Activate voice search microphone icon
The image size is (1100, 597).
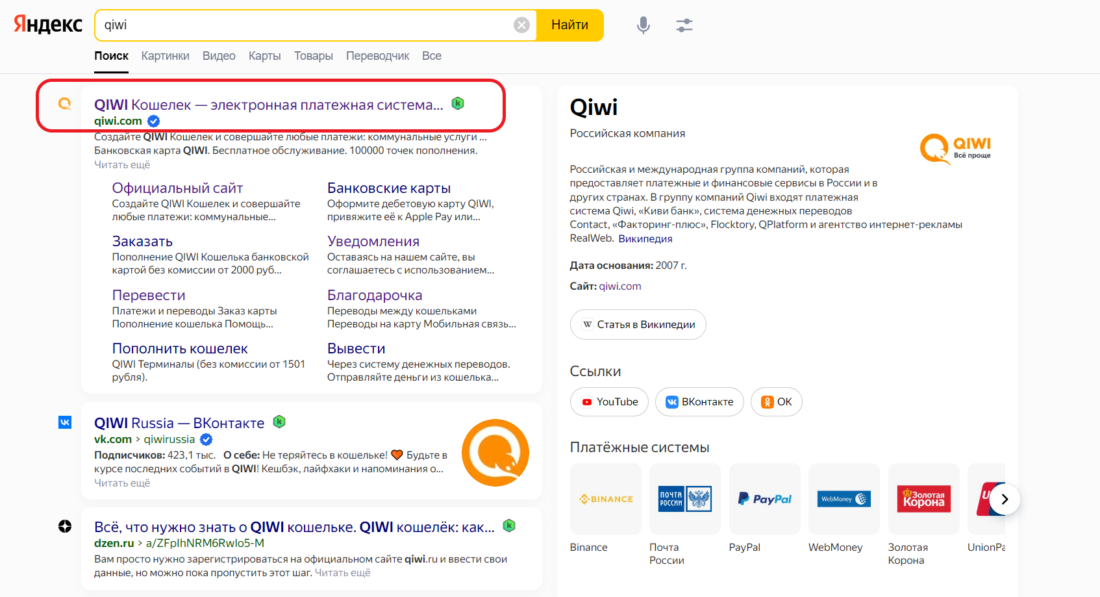644,25
